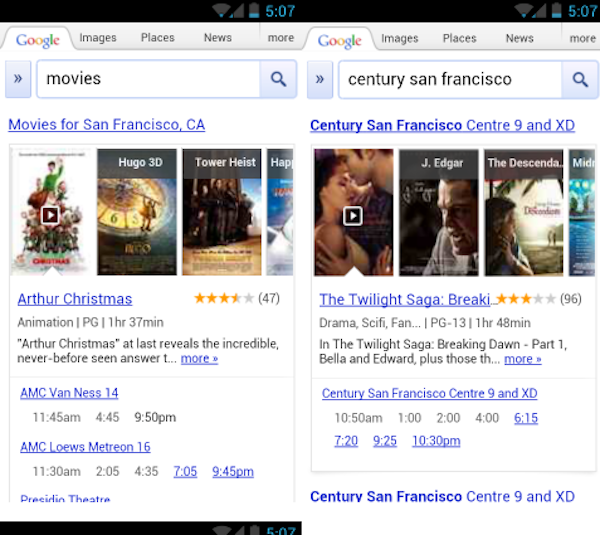
Task: Open 'Movies for San Francisco, CA' link
Action: click(107, 125)
